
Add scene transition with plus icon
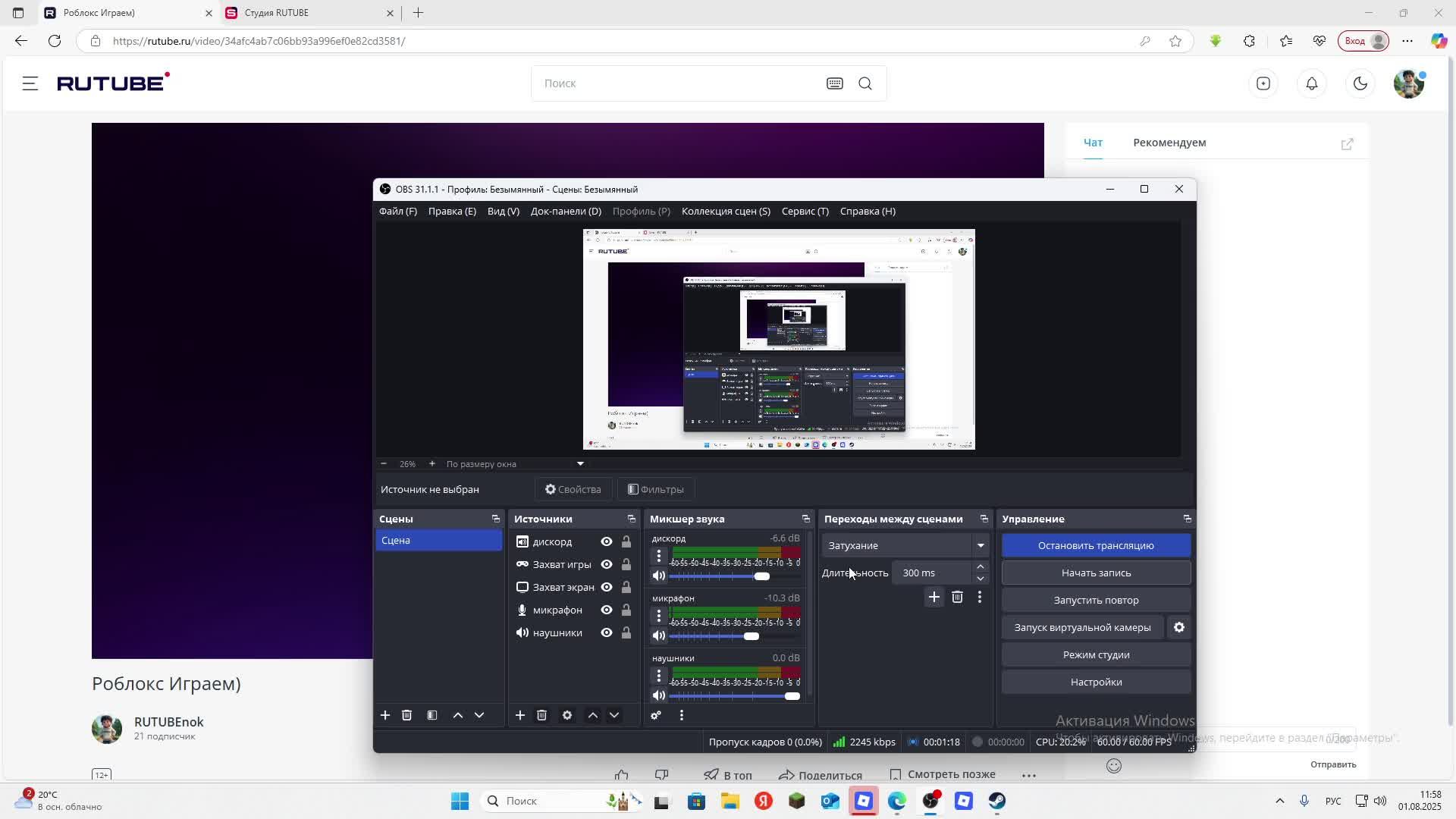pos(934,598)
